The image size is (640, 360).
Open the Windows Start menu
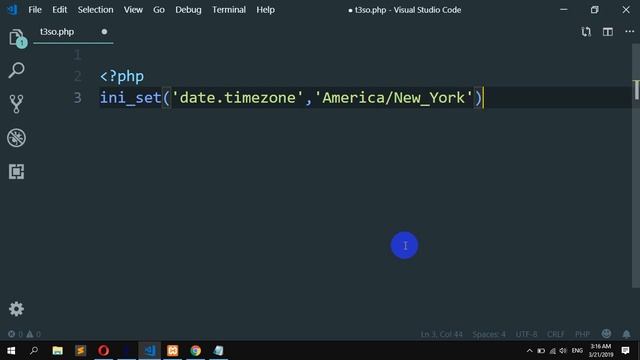pyautogui.click(x=11, y=351)
